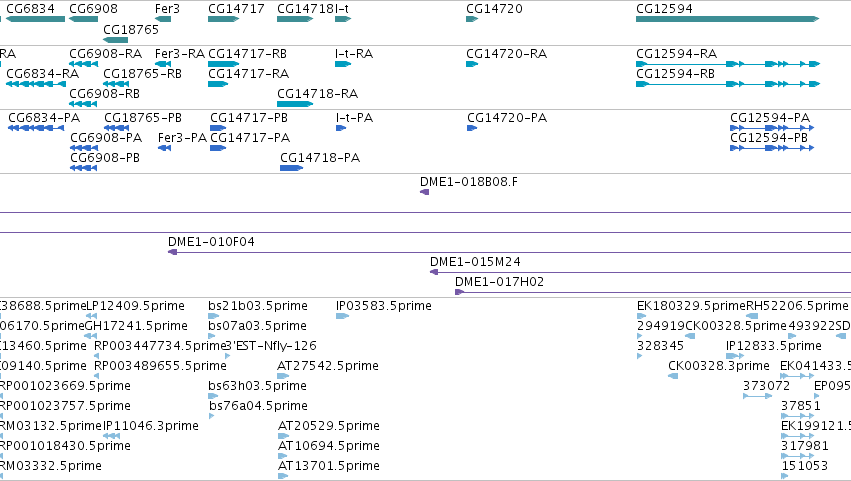The width and height of the screenshot is (851, 481).
Task: Open the IP03583.5prime EST label
Action: click(384, 306)
